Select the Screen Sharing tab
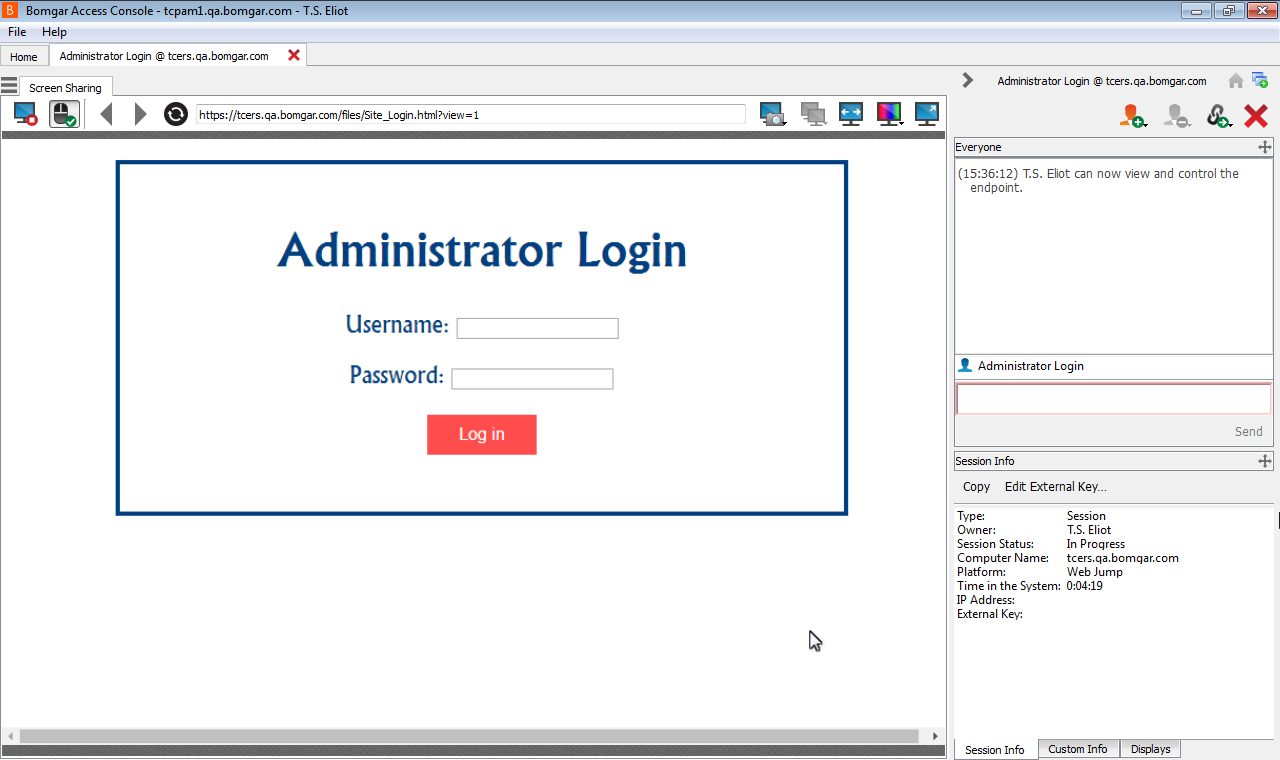Viewport: 1280px width, 760px height. tap(65, 88)
